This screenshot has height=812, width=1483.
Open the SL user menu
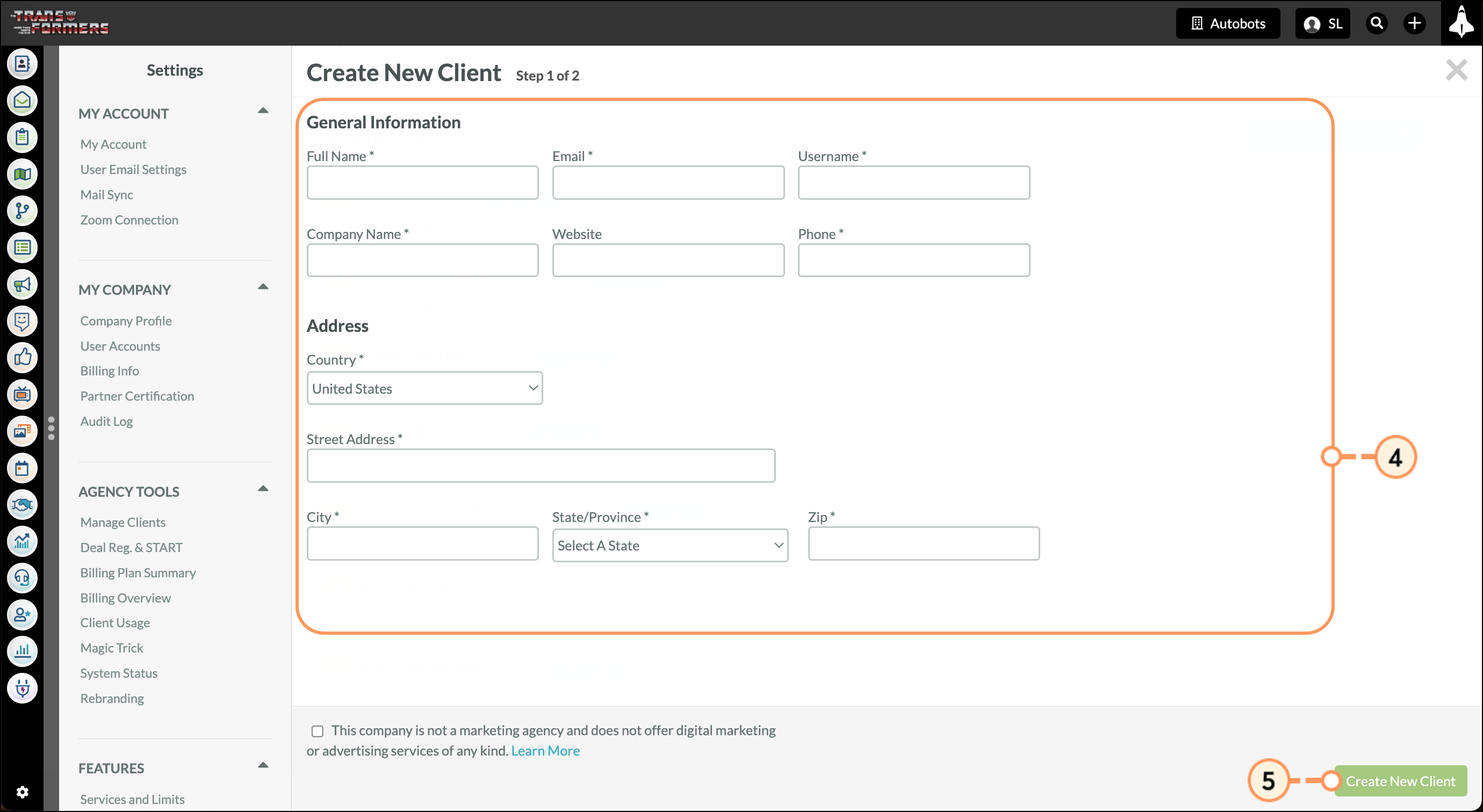(x=1322, y=23)
